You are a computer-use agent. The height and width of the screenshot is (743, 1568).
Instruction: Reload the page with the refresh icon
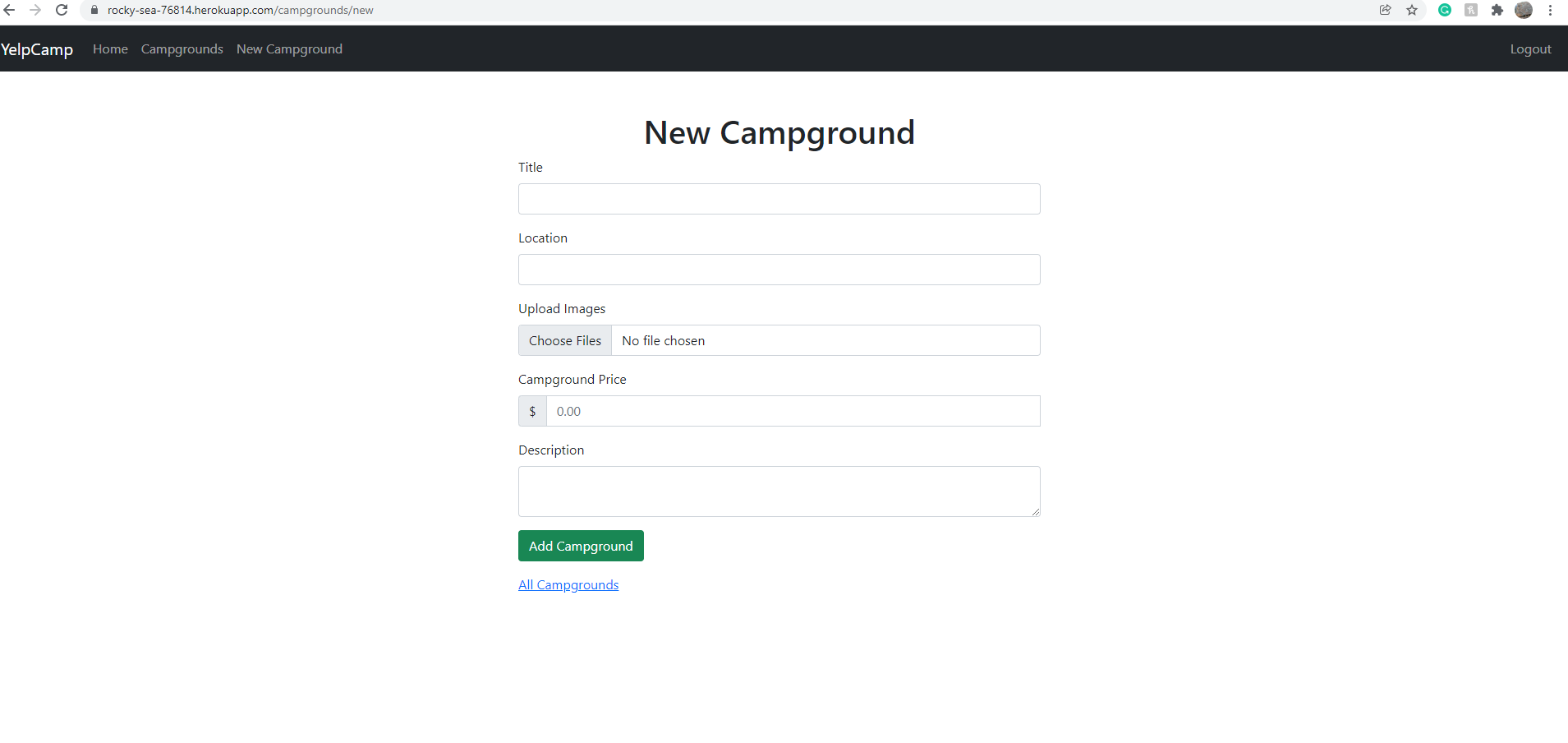point(62,10)
